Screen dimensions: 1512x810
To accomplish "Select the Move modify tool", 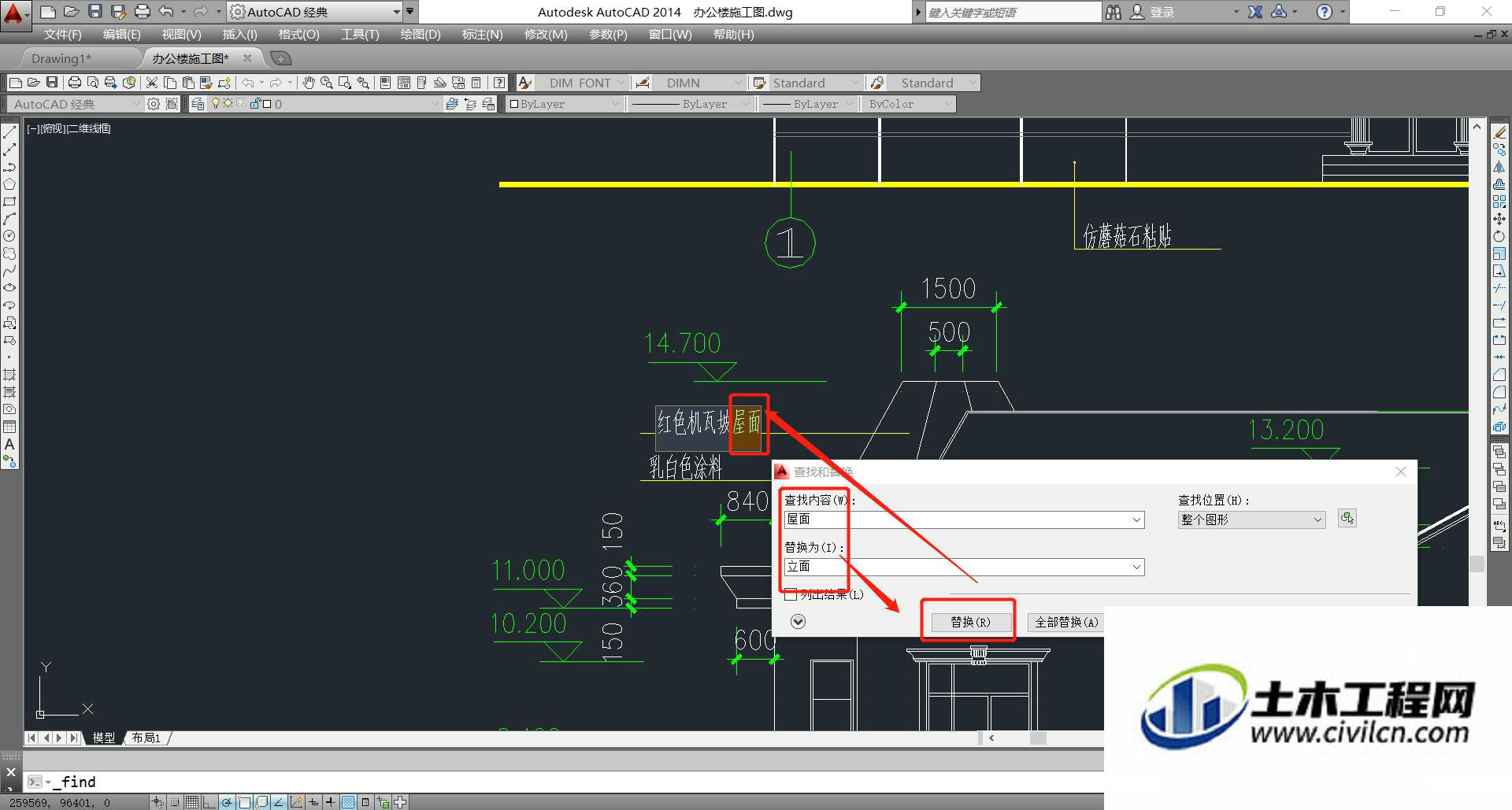I will point(1499,219).
